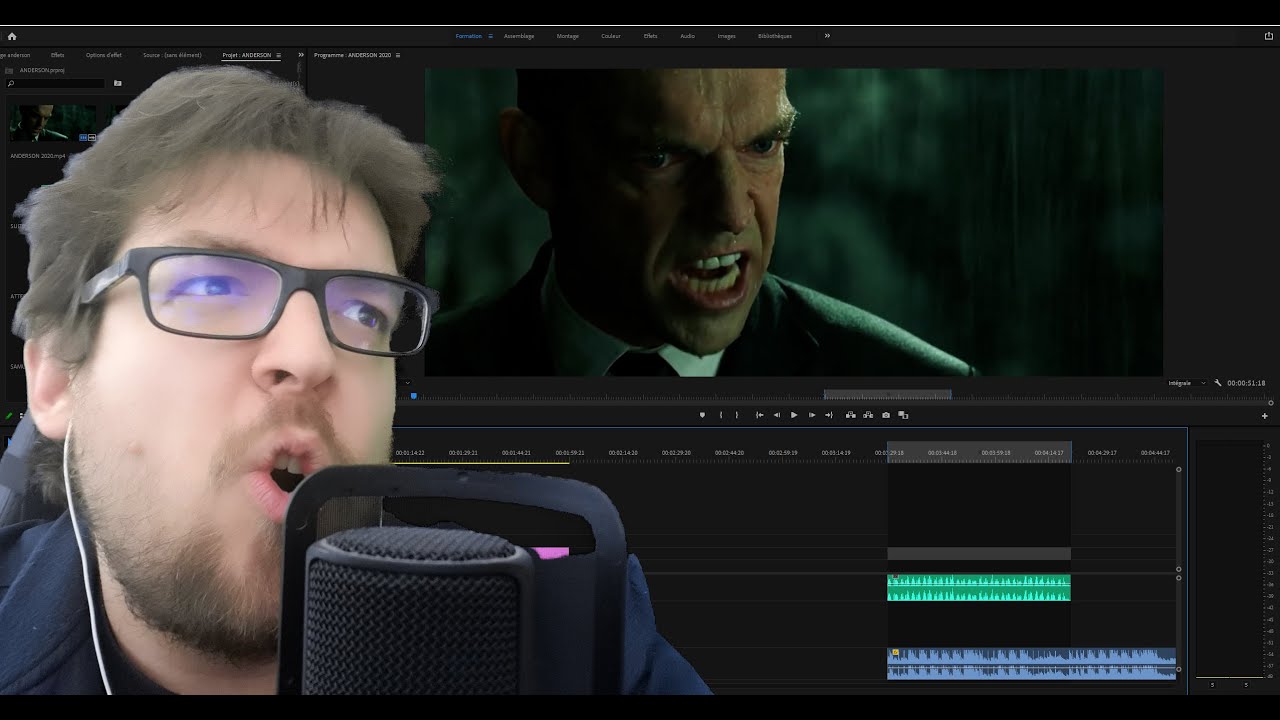Switch to the Montage workspace
1280x720 pixels.
pos(567,36)
